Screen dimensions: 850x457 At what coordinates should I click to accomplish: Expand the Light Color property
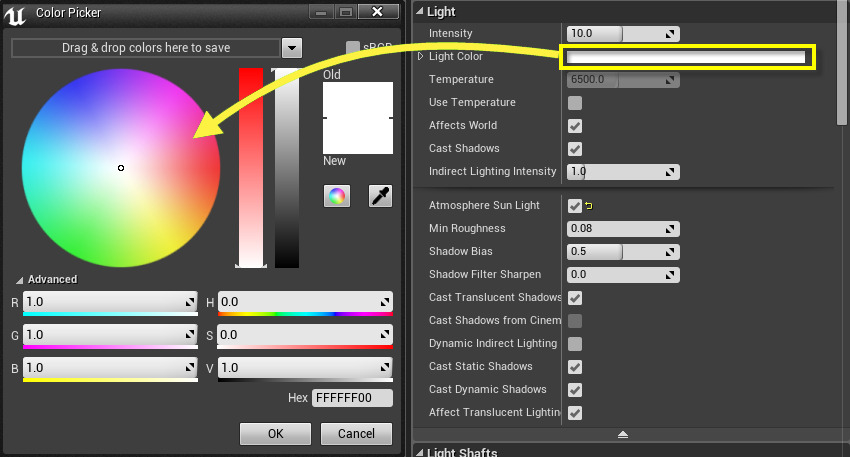[420, 56]
